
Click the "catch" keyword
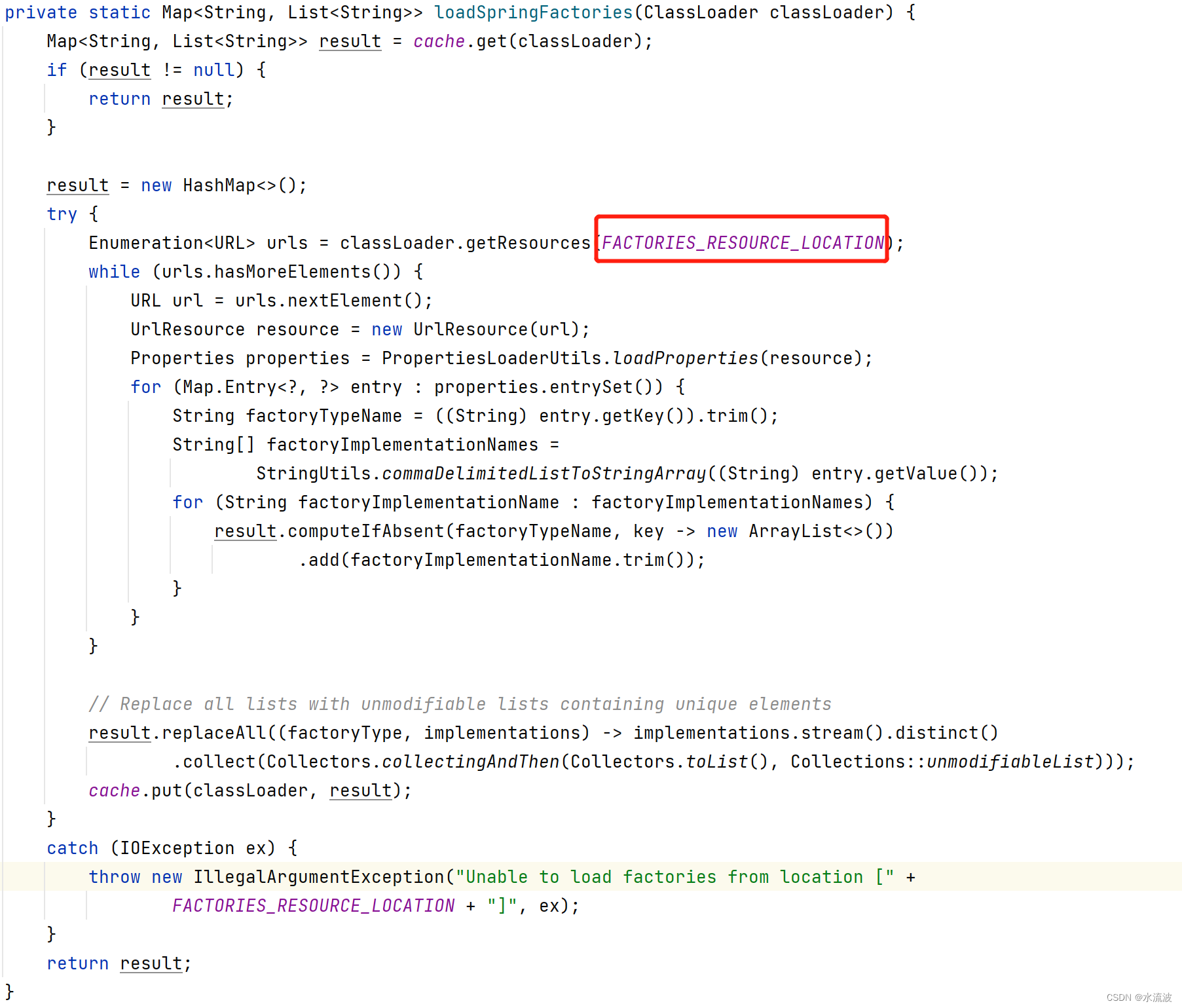[72, 848]
